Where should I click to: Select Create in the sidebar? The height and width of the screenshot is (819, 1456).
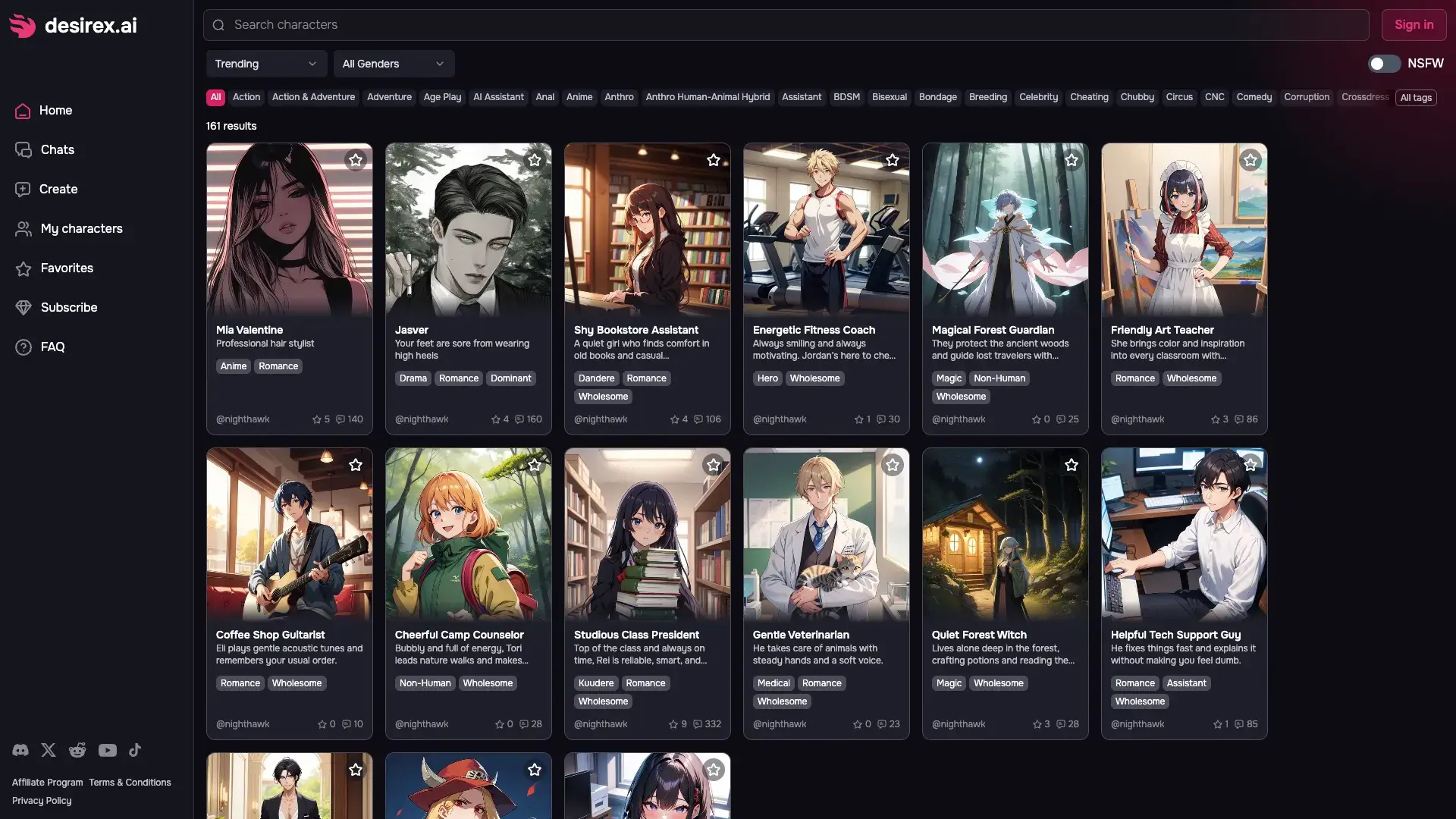point(58,189)
